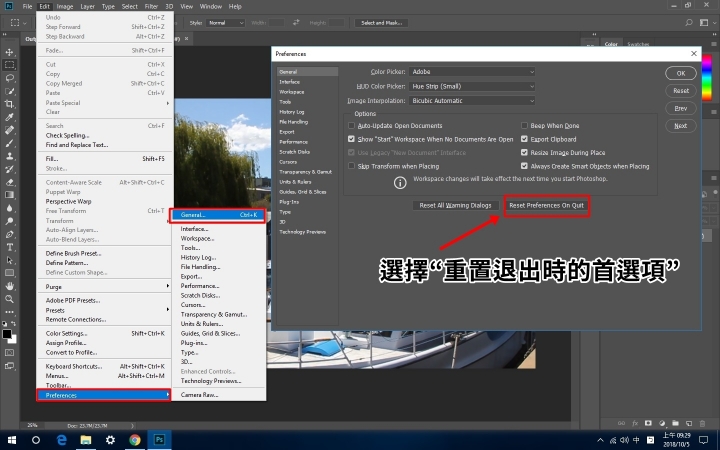Screen dimensions: 720x450
Task: Click the foreground color swatch
Action: (6, 334)
